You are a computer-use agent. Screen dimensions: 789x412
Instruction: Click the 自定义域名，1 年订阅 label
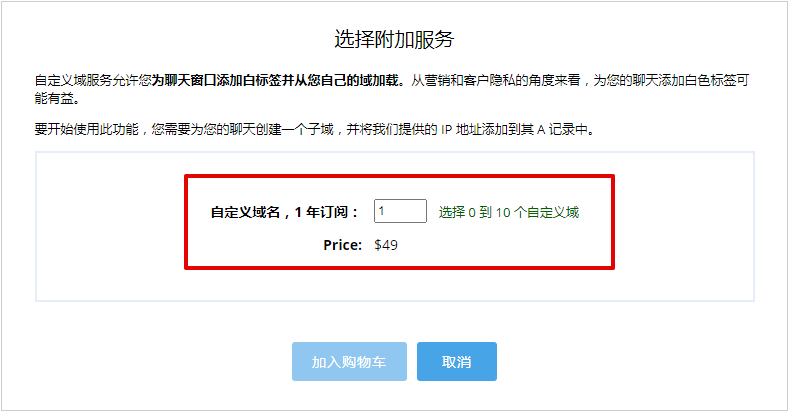pos(284,212)
